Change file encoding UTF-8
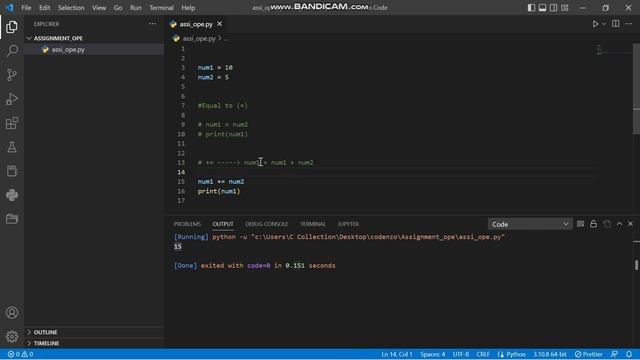The height and width of the screenshot is (360, 640). tap(461, 354)
